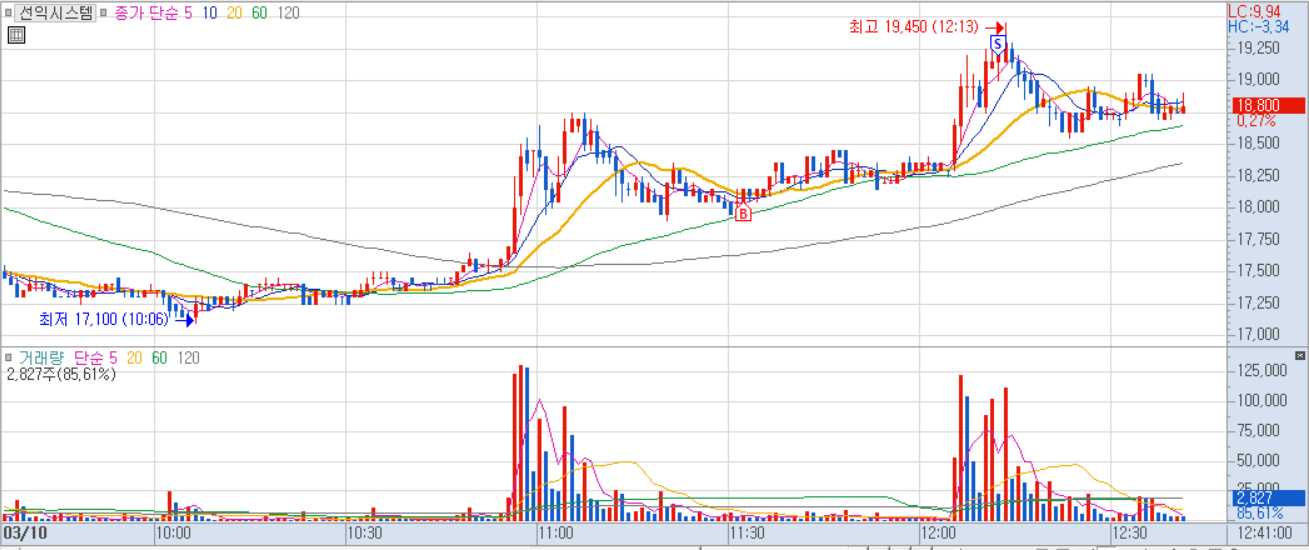This screenshot has width=1309, height=550.
Task: Click the 10:30 time axis label
Action: [x=366, y=534]
